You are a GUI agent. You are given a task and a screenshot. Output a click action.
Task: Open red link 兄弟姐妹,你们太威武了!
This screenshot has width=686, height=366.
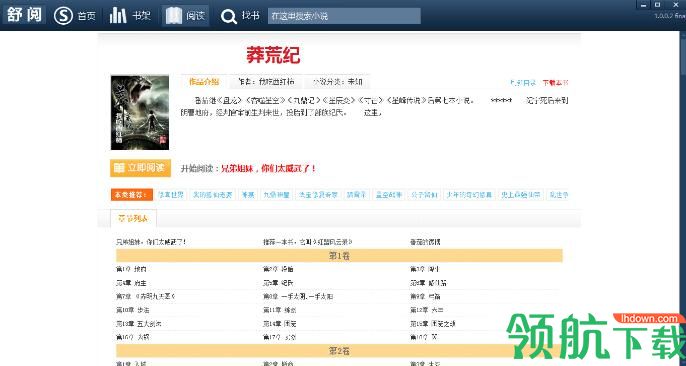point(268,168)
